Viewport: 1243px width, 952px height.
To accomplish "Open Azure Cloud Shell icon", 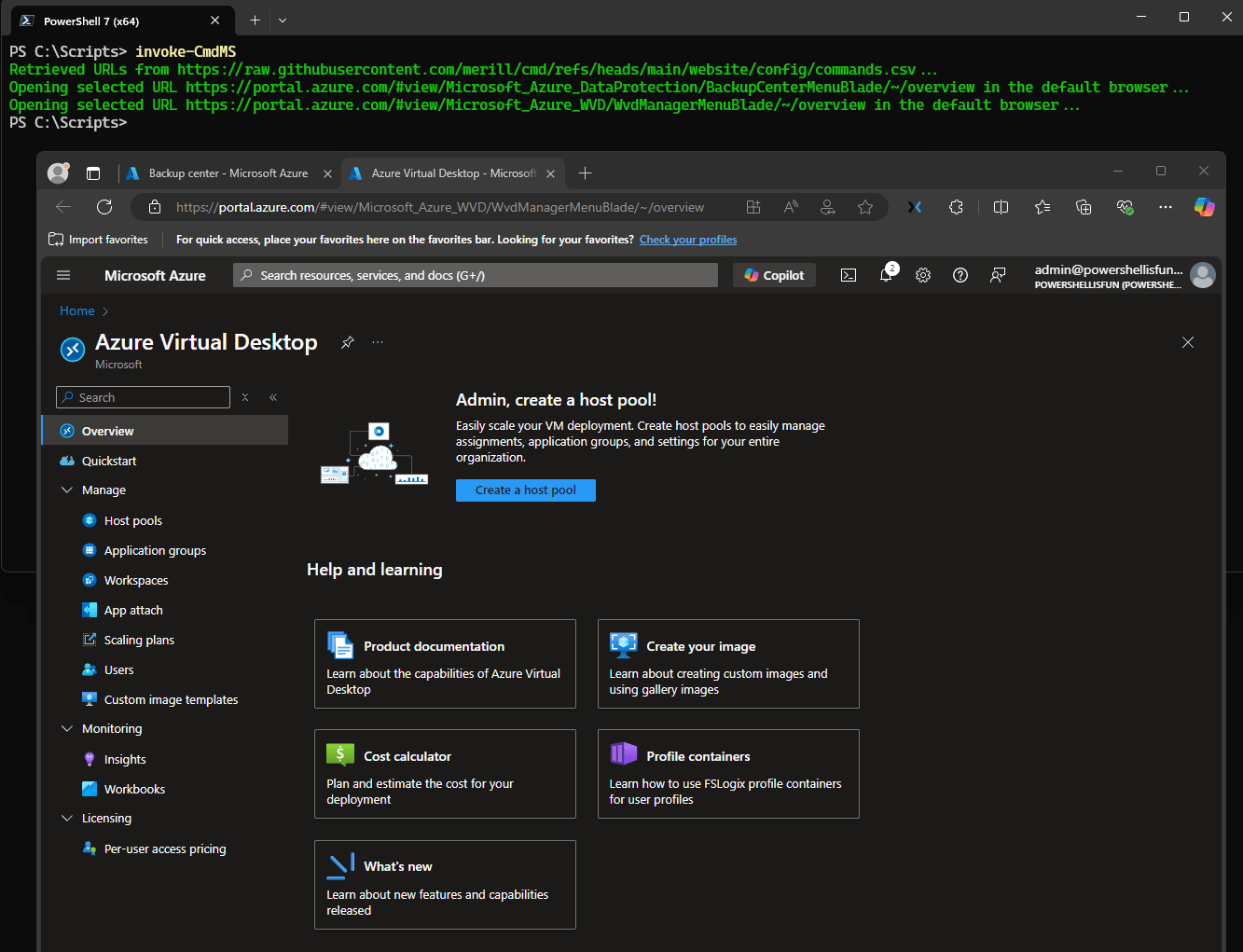I will pos(849,275).
